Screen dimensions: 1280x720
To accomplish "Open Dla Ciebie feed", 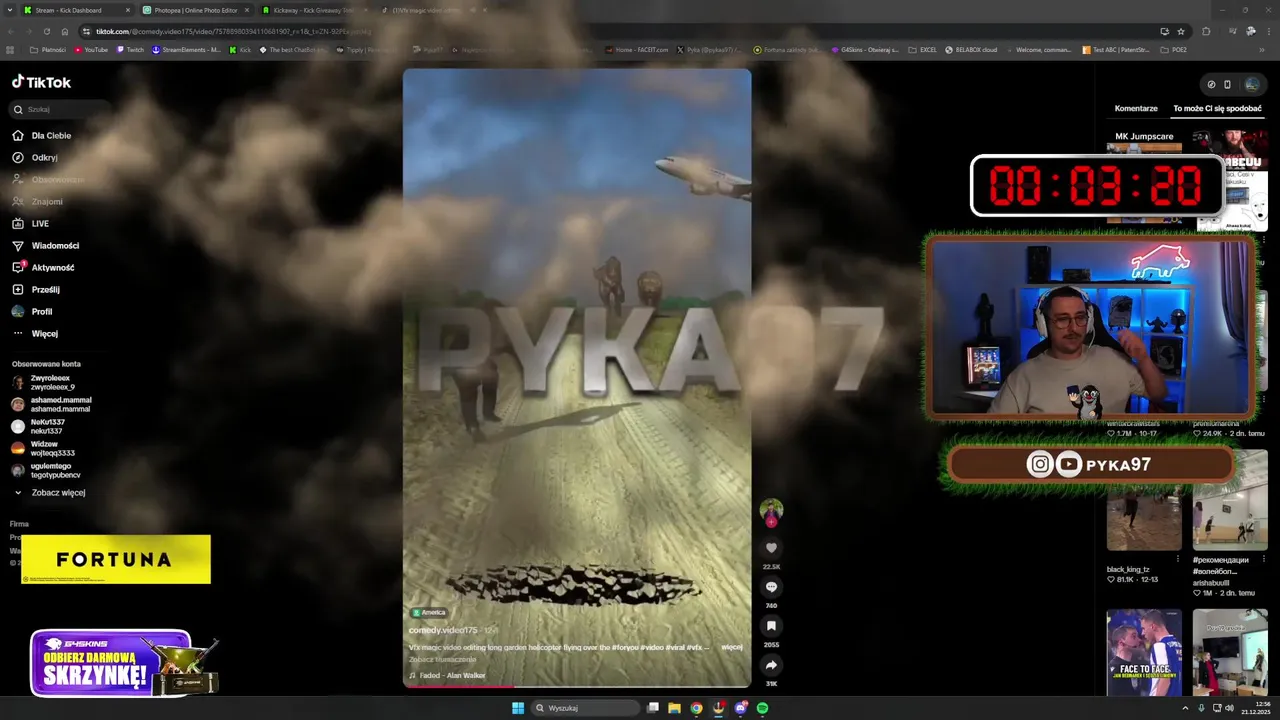I will 51,135.
